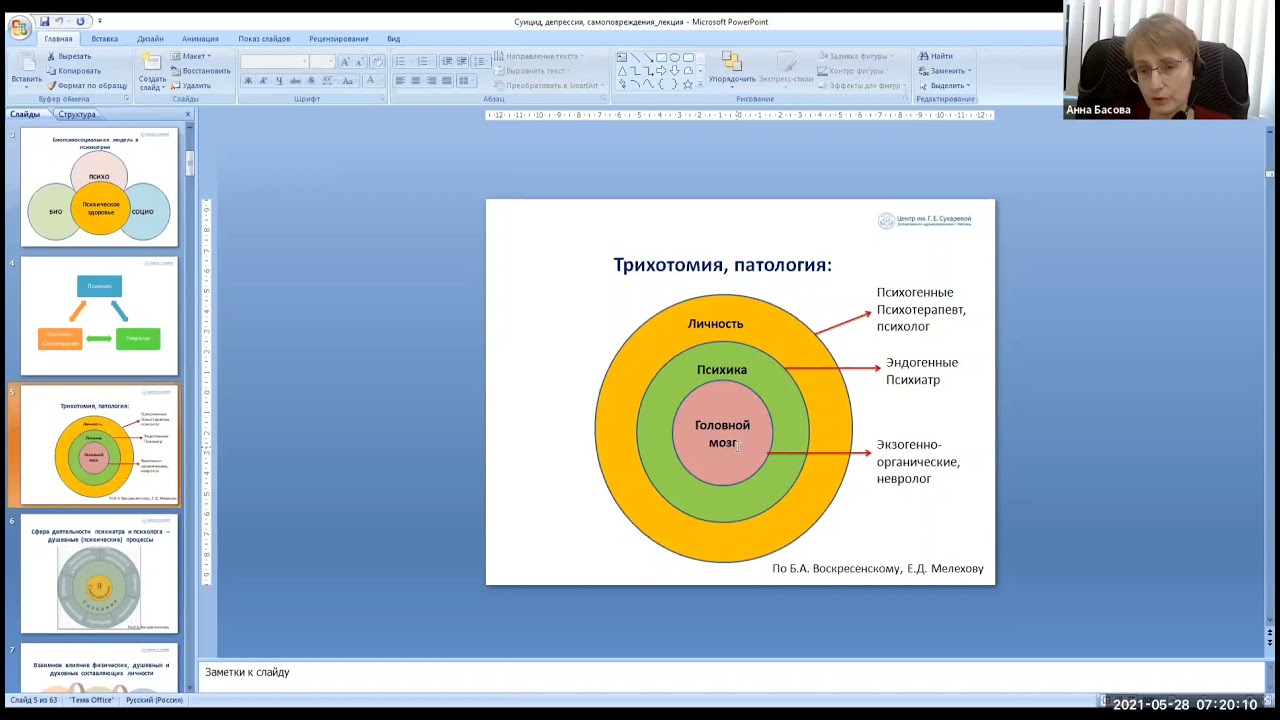Cut selection with Вырезать

[69, 56]
